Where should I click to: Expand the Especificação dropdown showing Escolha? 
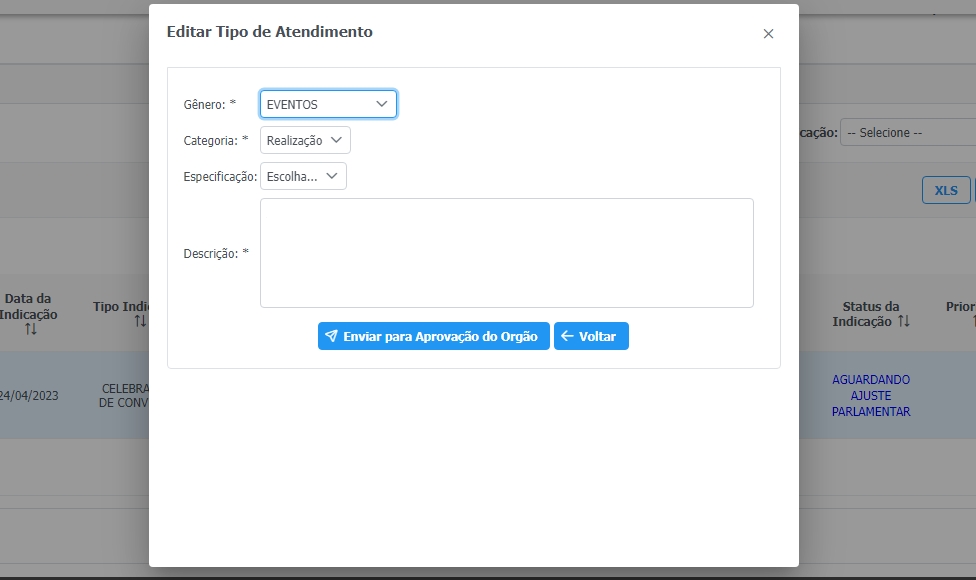pos(303,176)
